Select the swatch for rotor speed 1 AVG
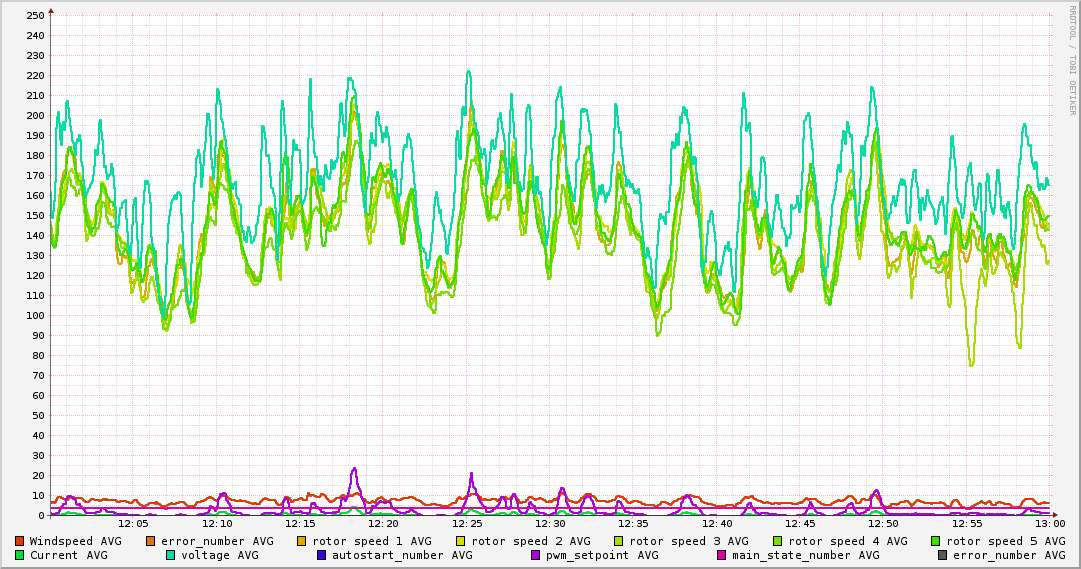Viewport: 1081px width, 569px height. pos(302,541)
